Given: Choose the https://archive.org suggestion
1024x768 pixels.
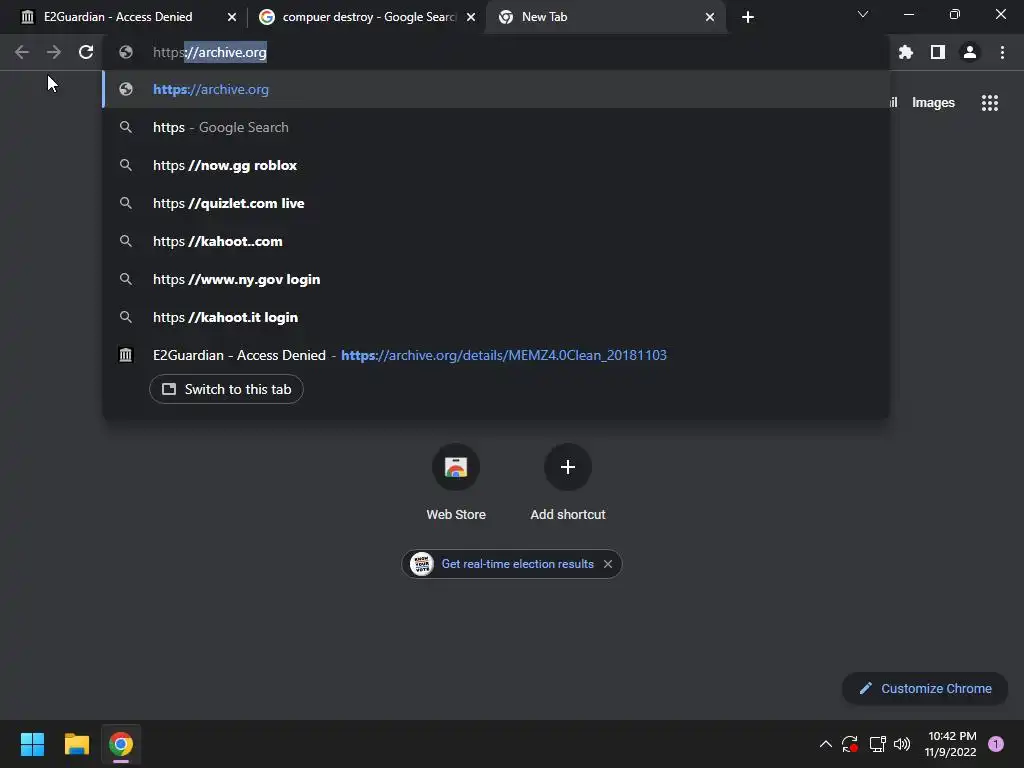Looking at the screenshot, I should (496, 89).
